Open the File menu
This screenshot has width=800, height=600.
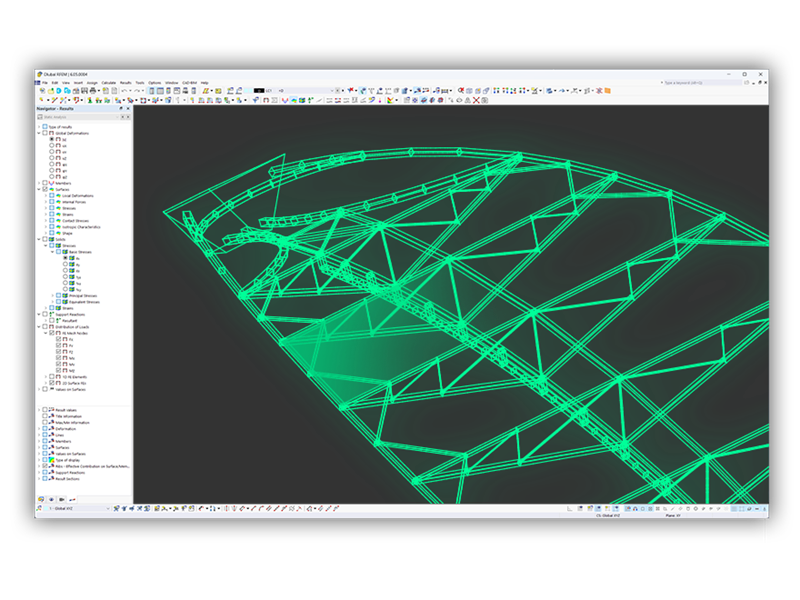44,83
